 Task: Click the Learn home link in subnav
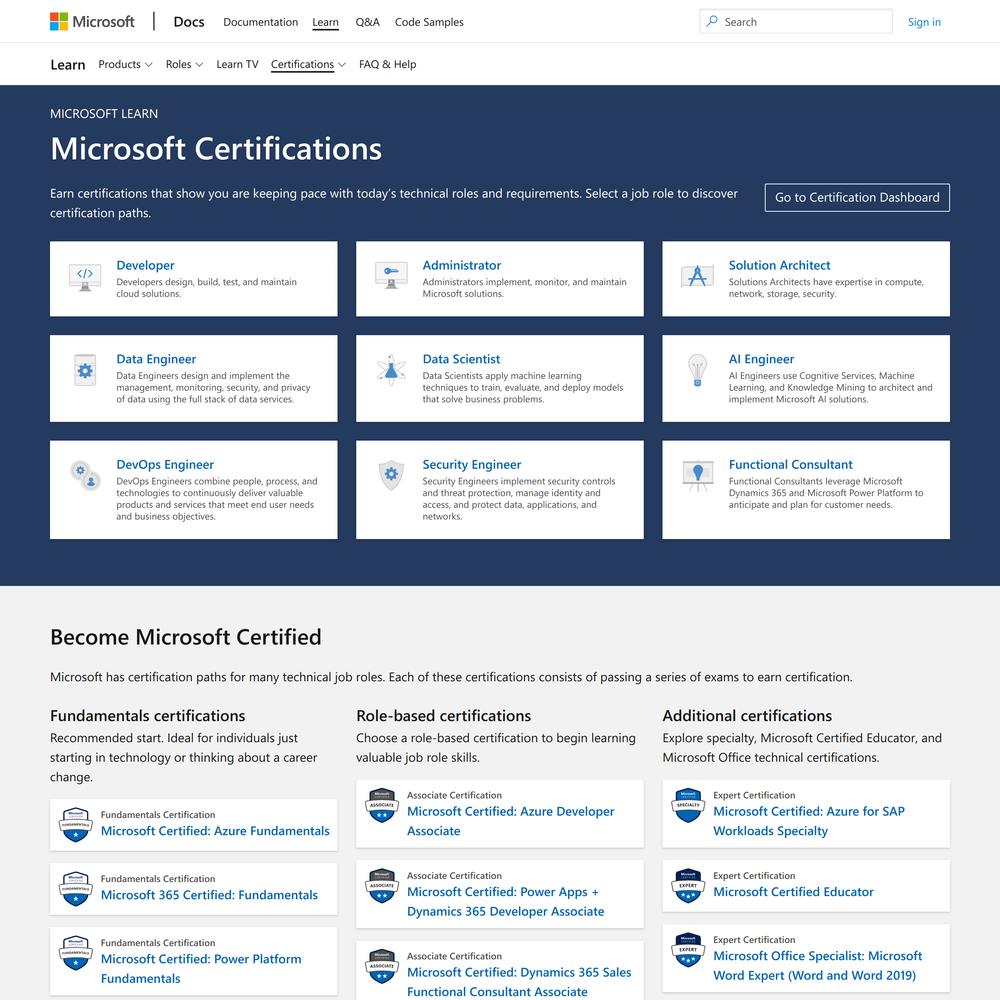[x=68, y=64]
